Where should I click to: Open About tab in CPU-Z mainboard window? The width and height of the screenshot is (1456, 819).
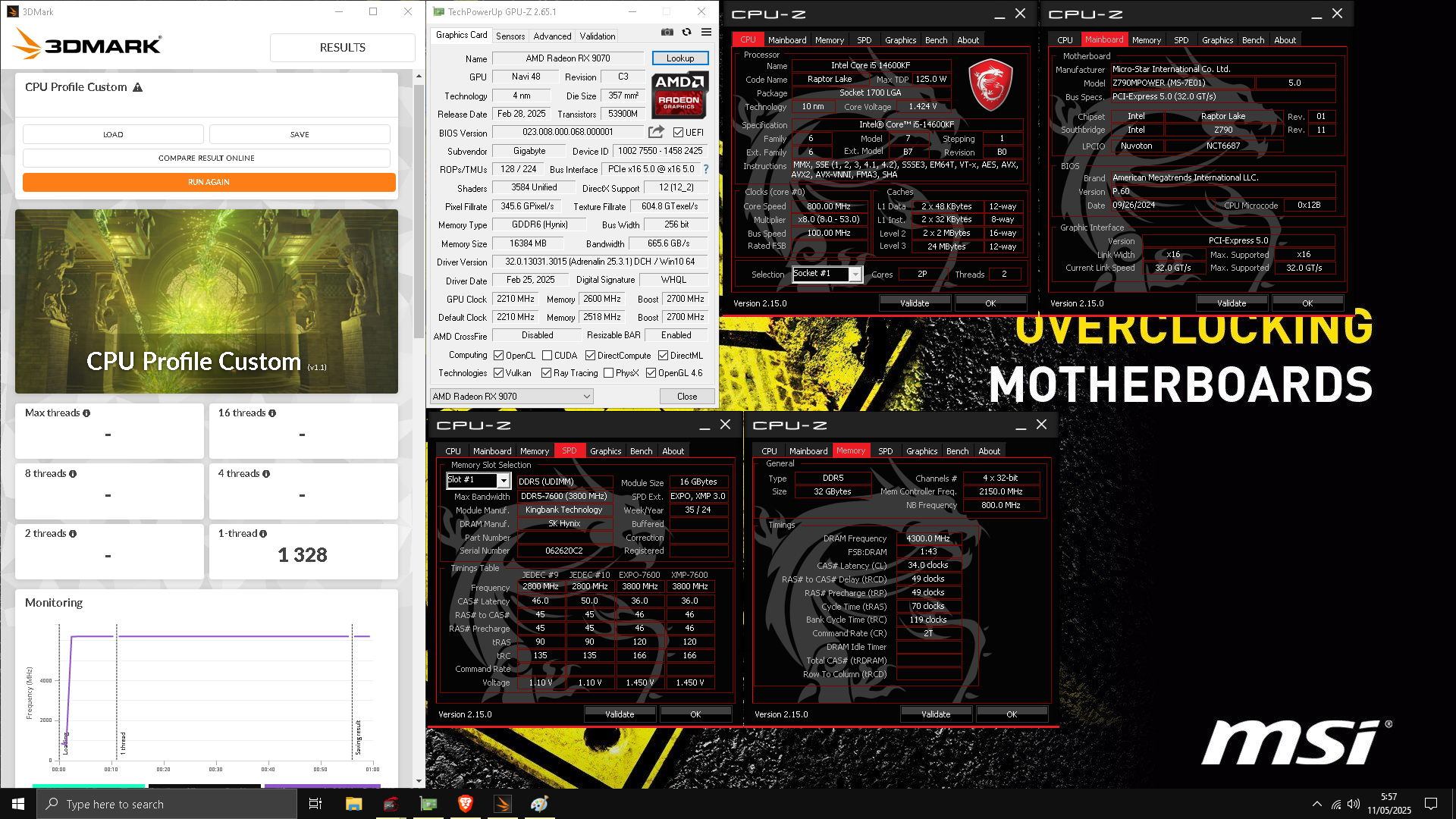pyautogui.click(x=1285, y=40)
